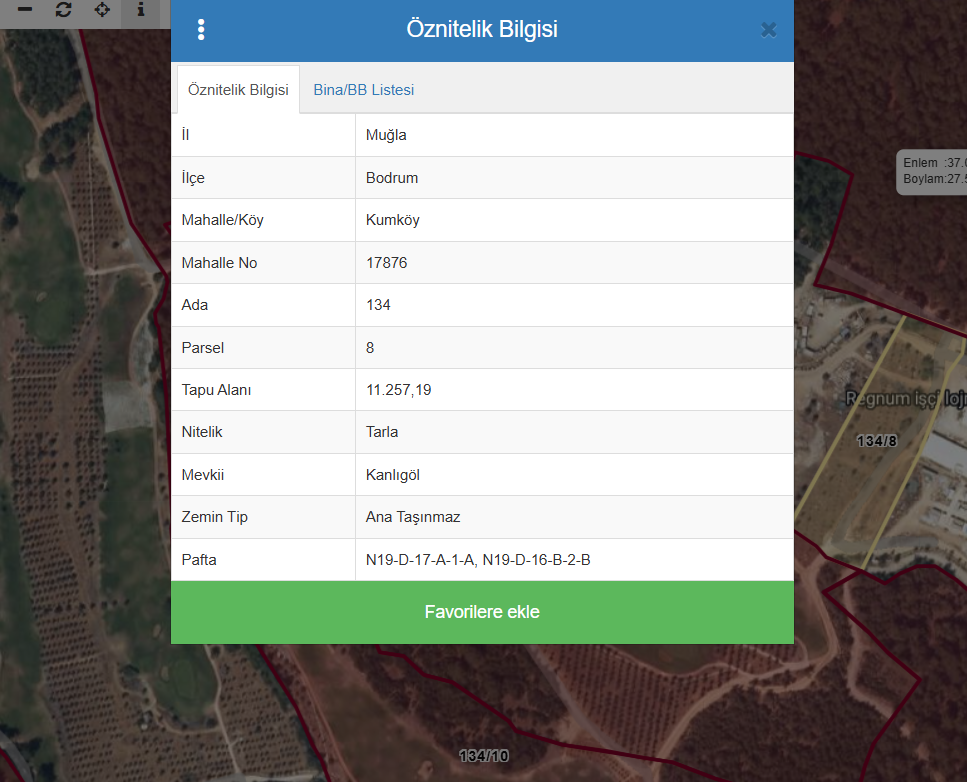Screen dimensions: 967x782
Task: Click the Mevkii value Kanlıgöl
Action: pos(393,475)
